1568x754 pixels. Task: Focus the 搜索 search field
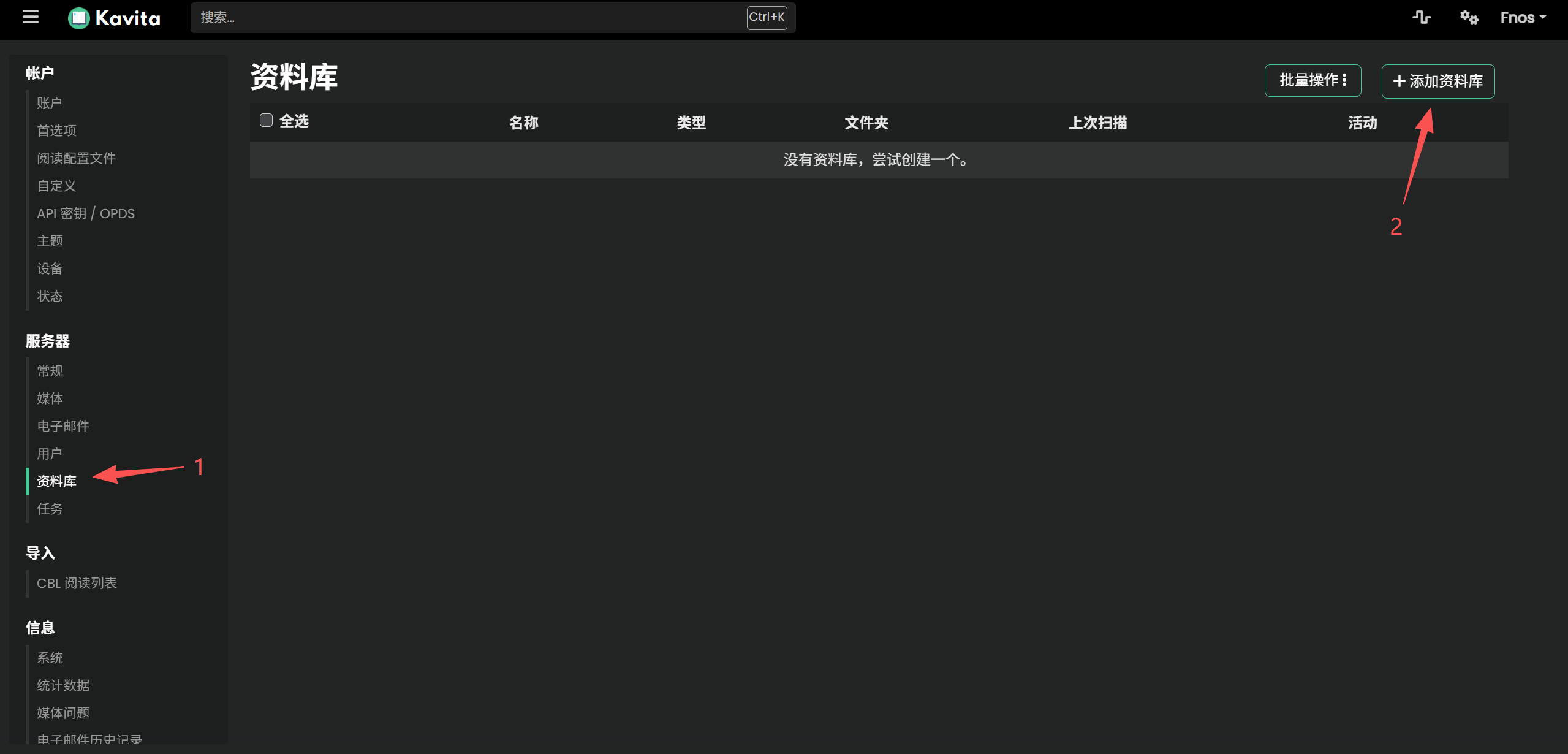(x=466, y=17)
